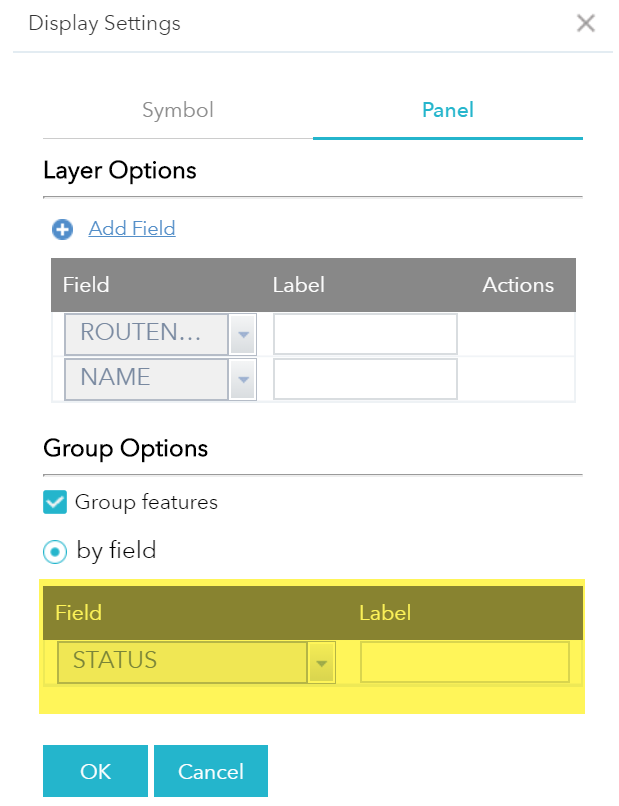The height and width of the screenshot is (806, 619).
Task: Click the Add Field link
Action: (x=132, y=229)
